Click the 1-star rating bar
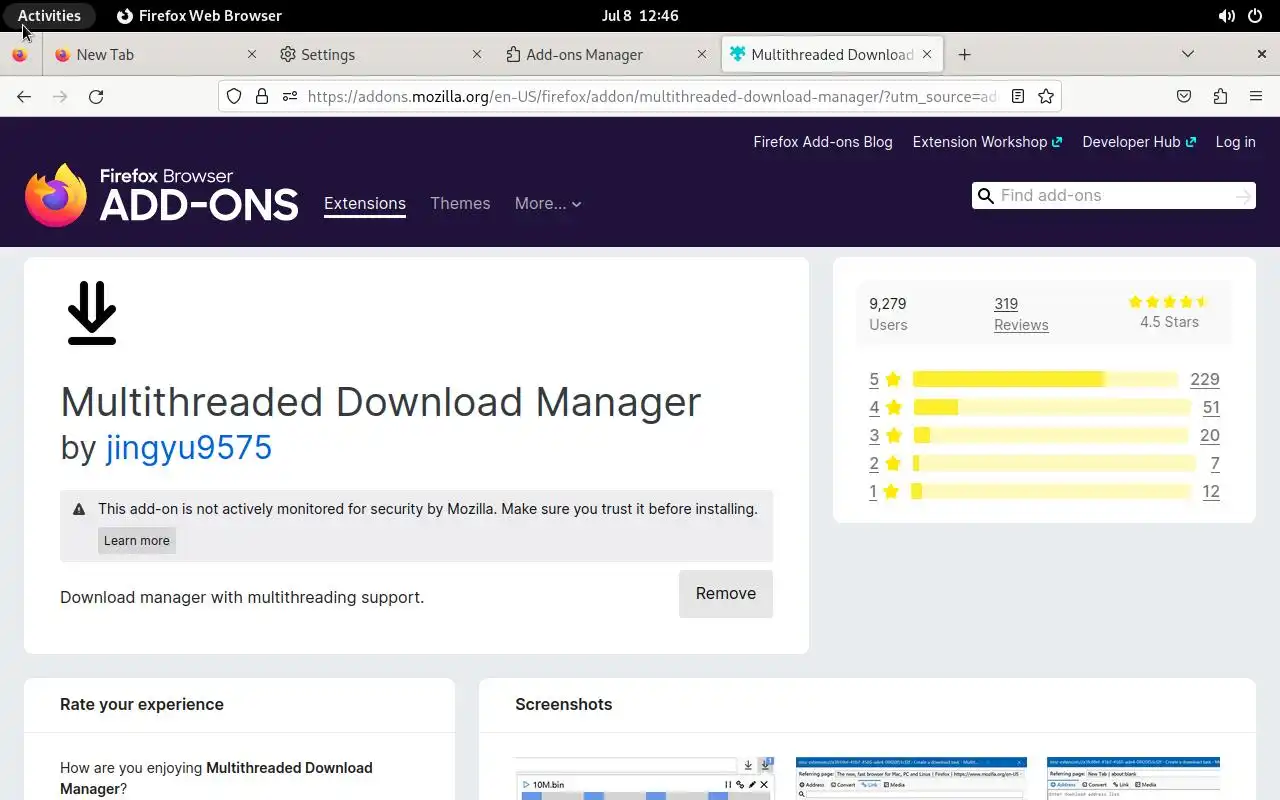 (x=1051, y=492)
